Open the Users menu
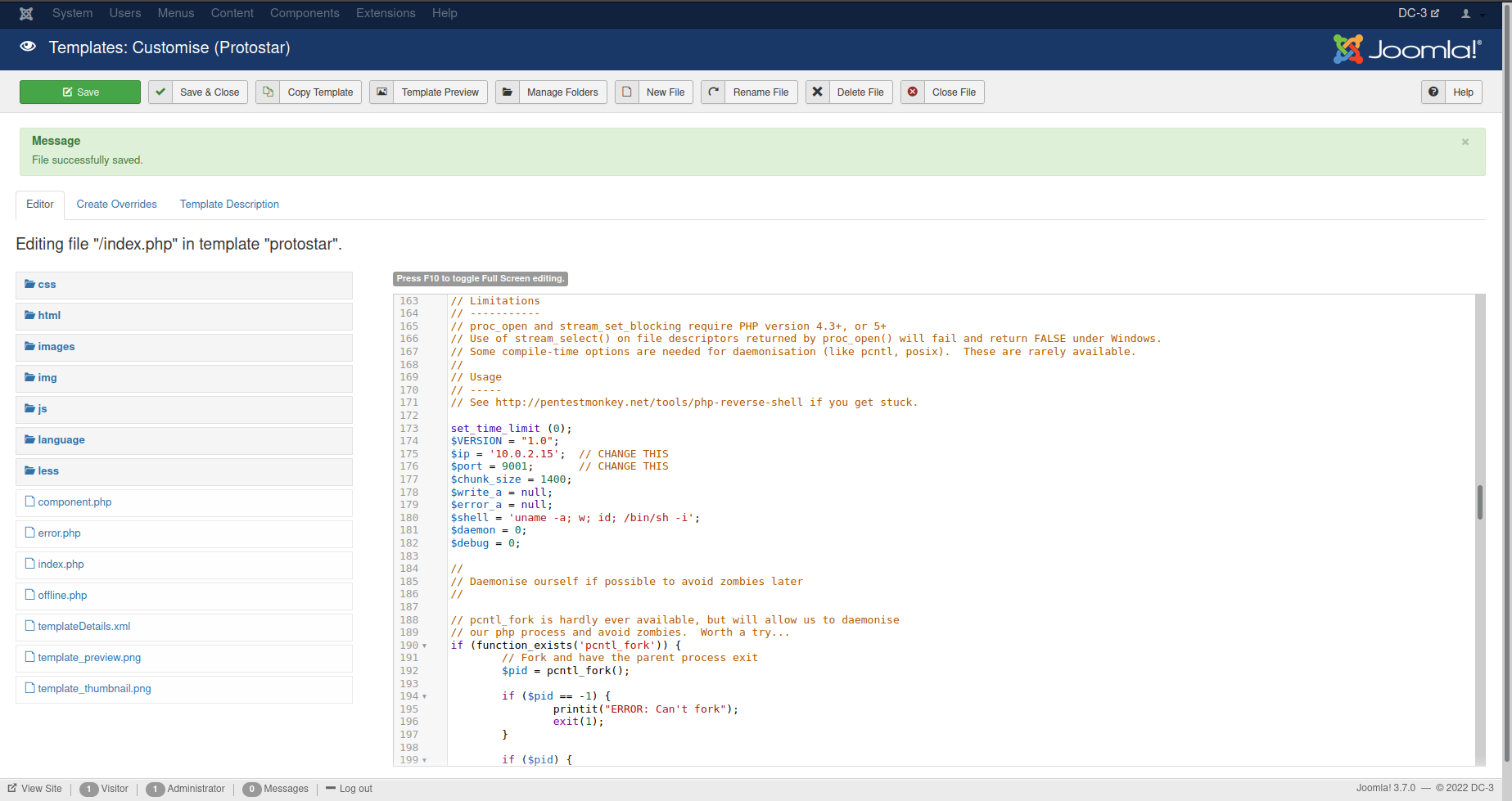 tap(125, 13)
